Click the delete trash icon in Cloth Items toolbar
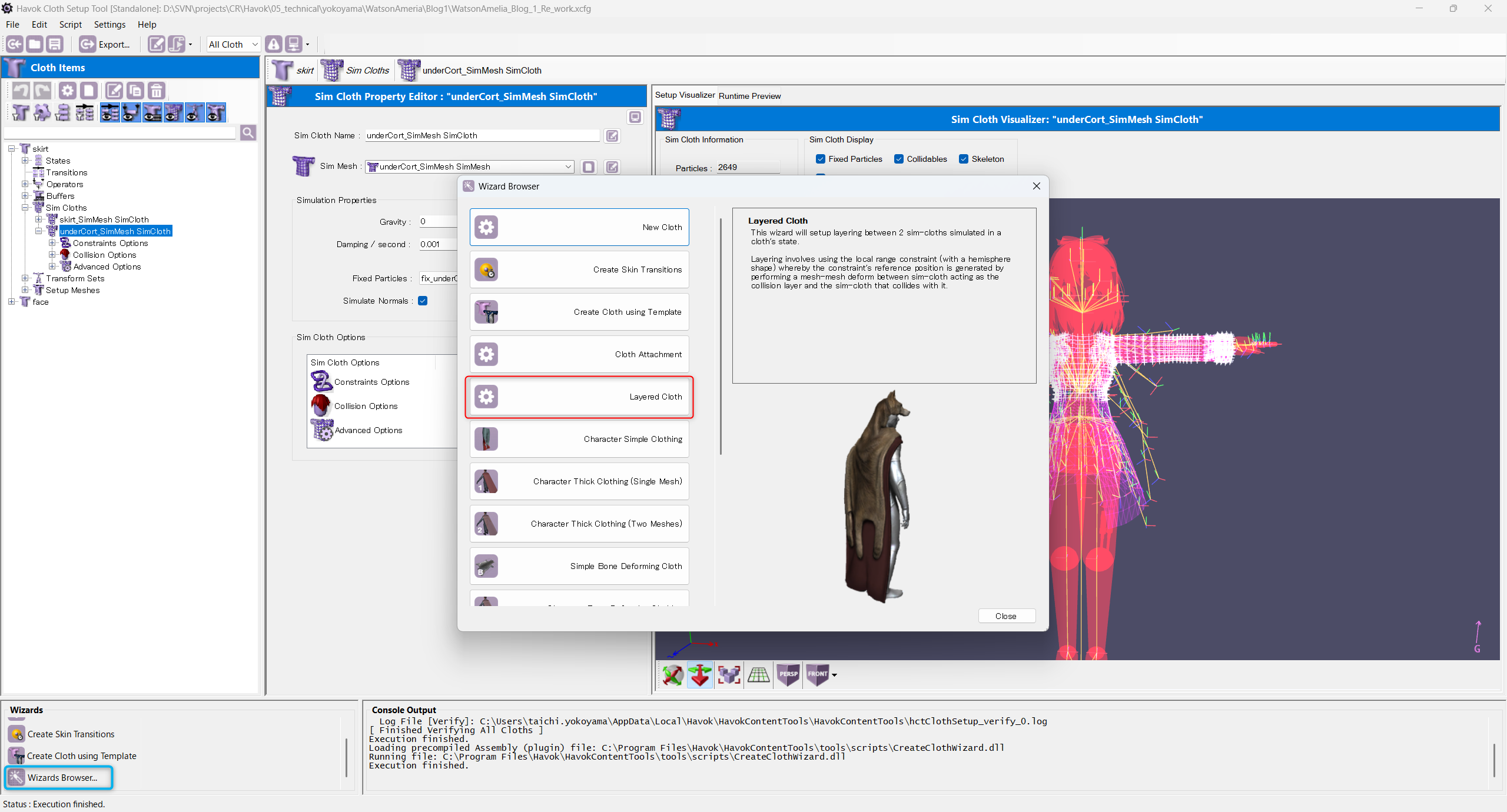The width and height of the screenshot is (1507, 812). click(157, 91)
